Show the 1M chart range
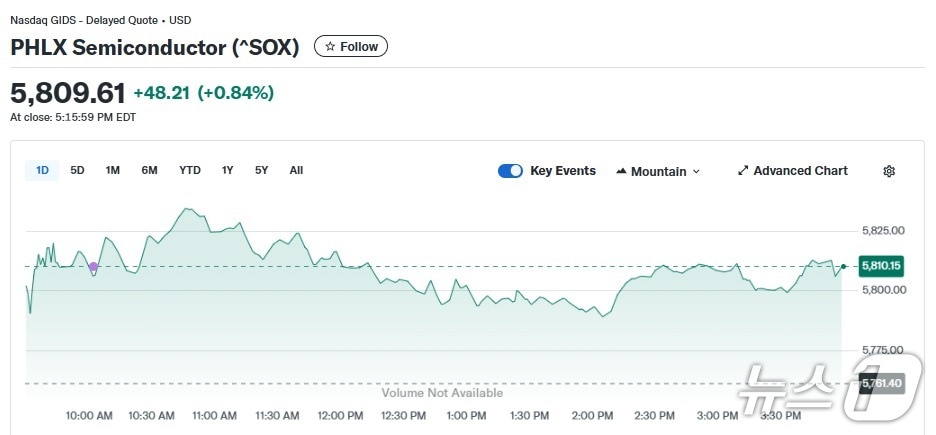The width and height of the screenshot is (936, 435). pyautogui.click(x=113, y=170)
